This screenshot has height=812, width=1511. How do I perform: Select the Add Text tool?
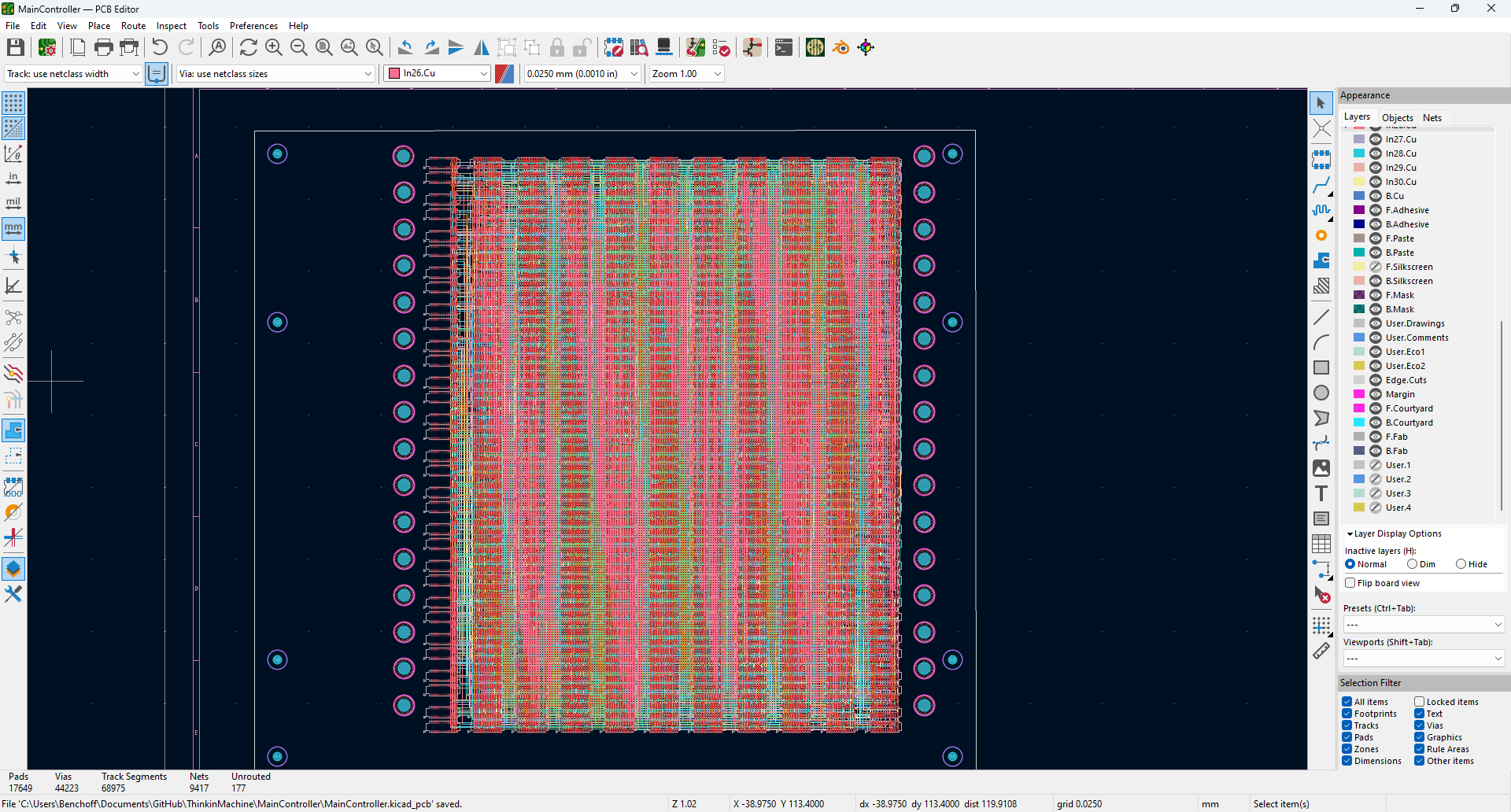coord(1321,493)
